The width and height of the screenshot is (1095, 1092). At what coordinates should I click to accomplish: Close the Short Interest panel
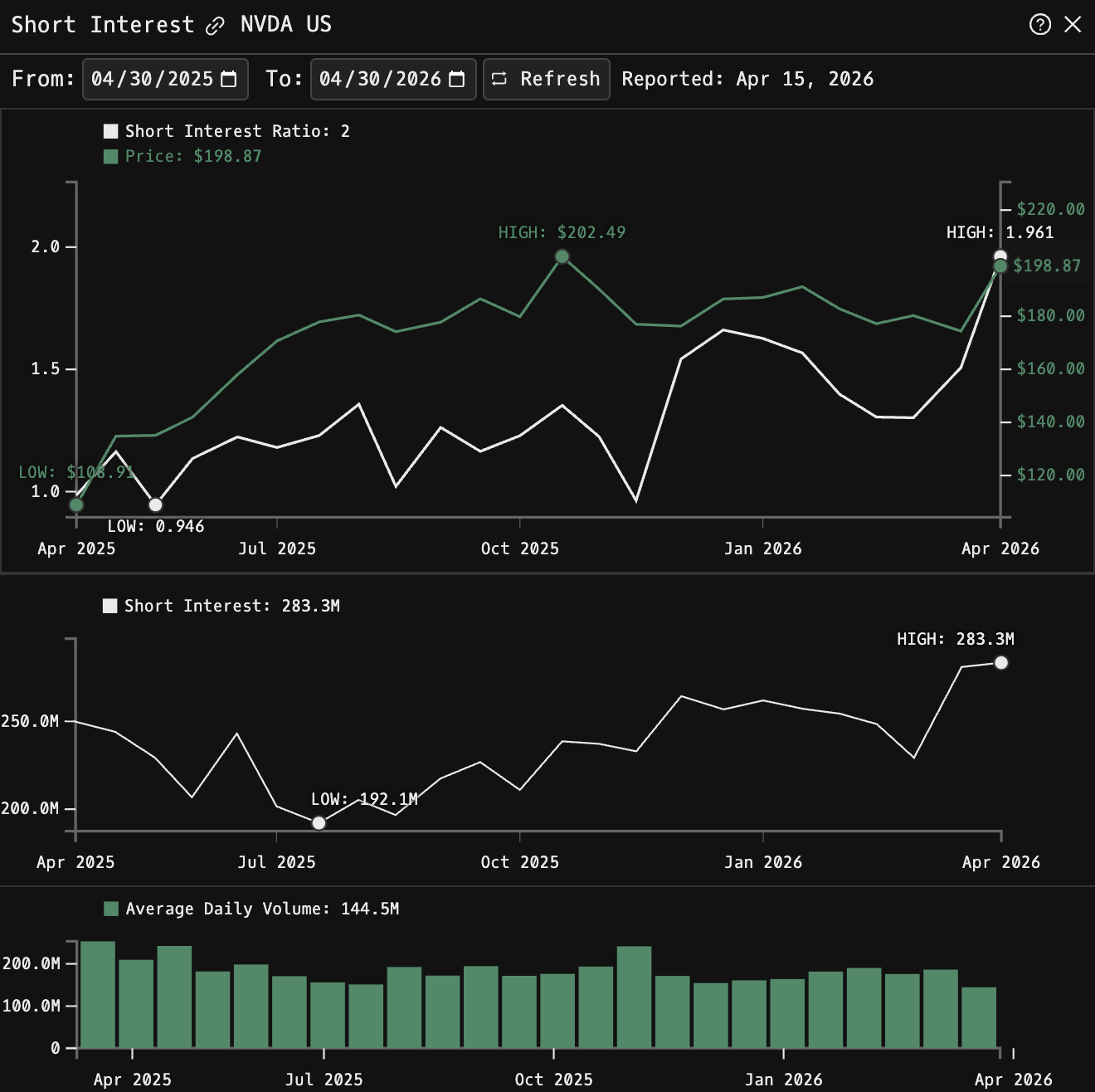pyautogui.click(x=1073, y=24)
